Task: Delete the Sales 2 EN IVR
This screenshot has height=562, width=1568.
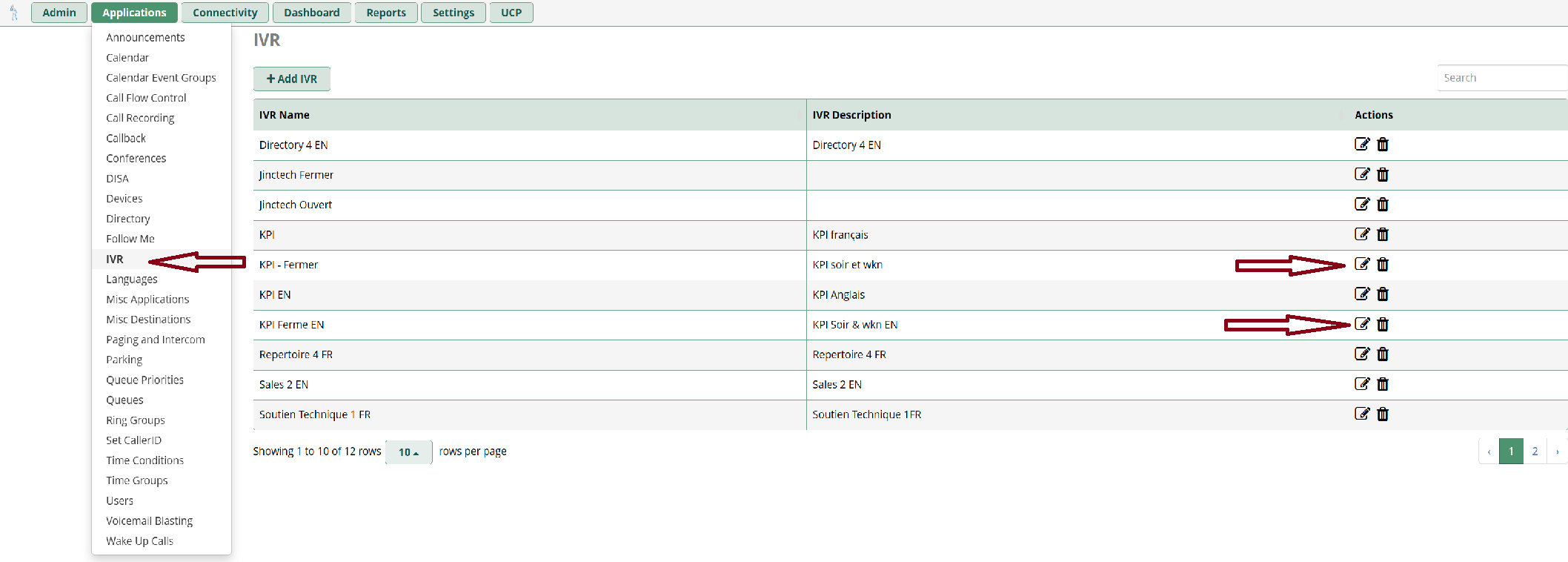Action: coord(1383,384)
